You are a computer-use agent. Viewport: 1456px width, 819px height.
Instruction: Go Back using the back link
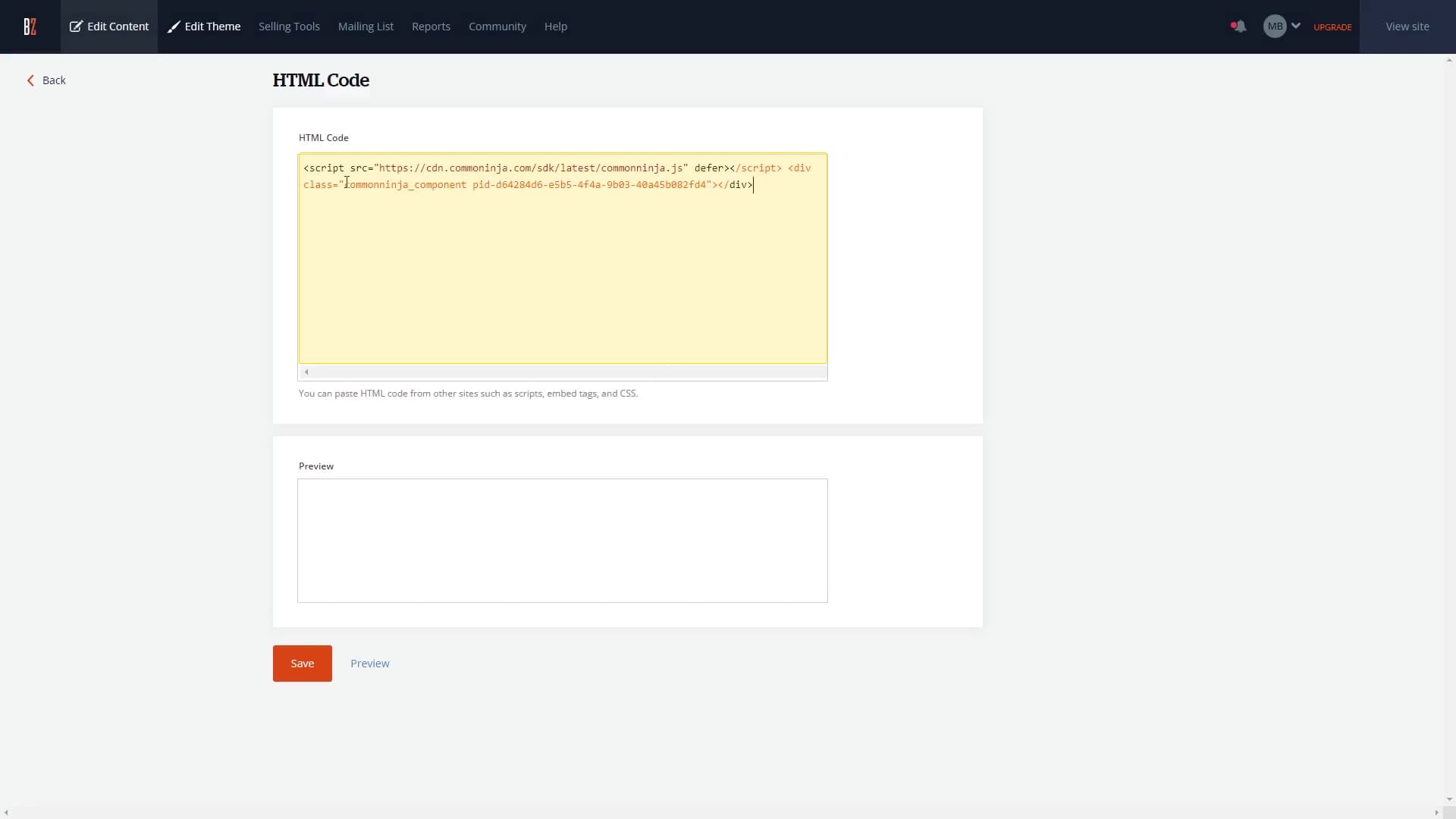tap(46, 80)
